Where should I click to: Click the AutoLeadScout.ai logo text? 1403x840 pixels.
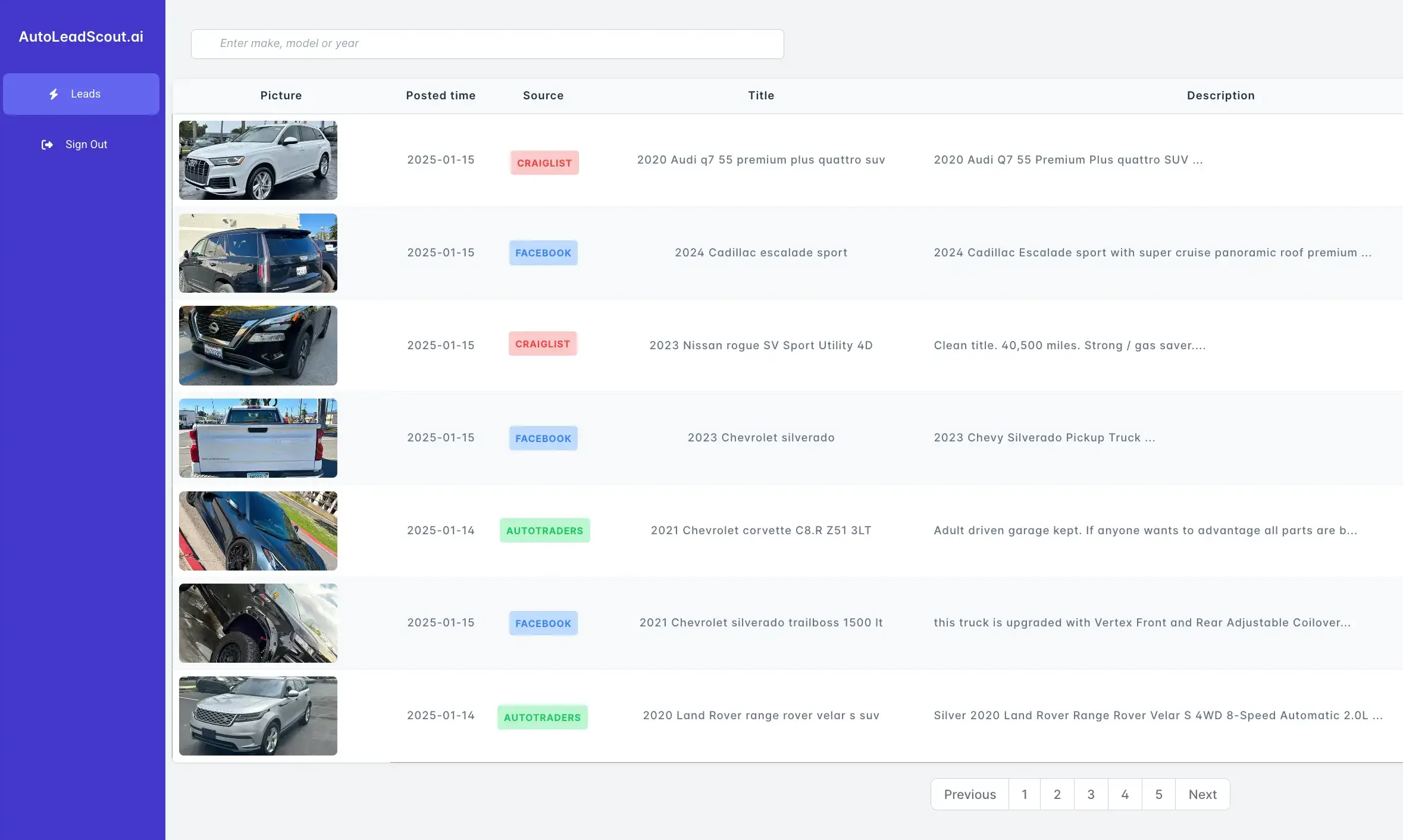(81, 37)
